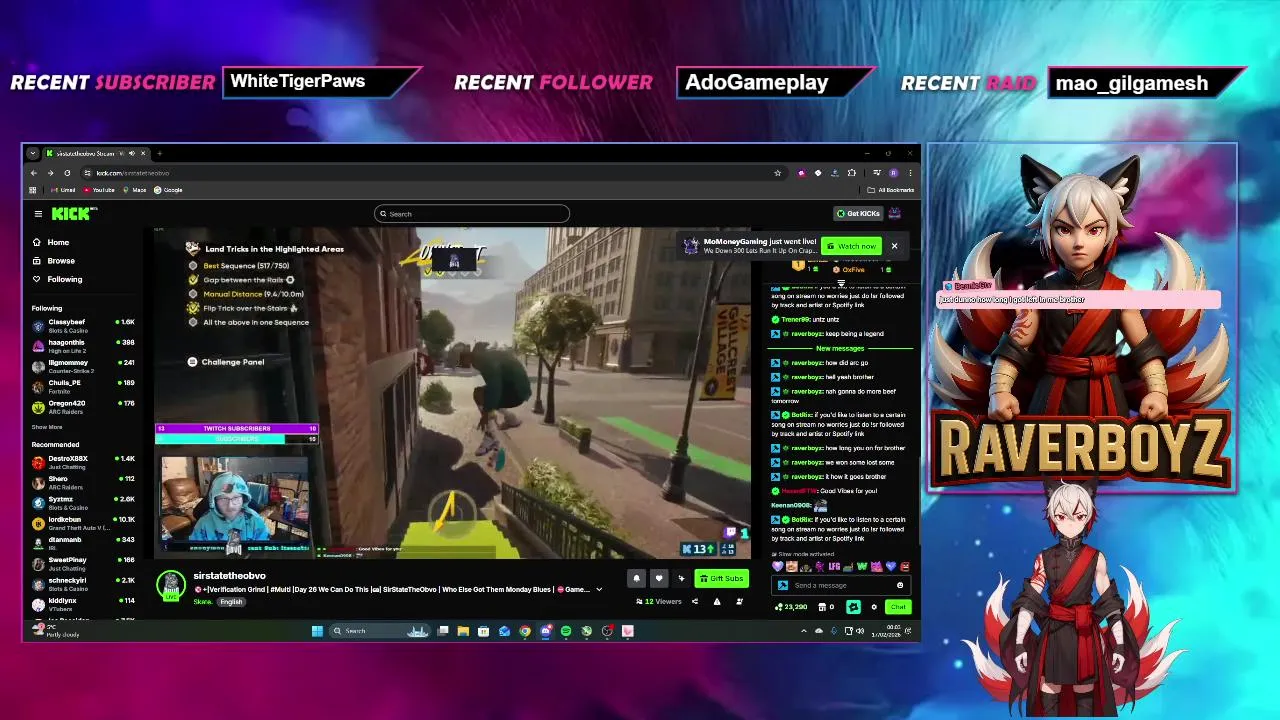Open the Gmail bookmark
This screenshot has width=1280, height=720.
point(63,190)
